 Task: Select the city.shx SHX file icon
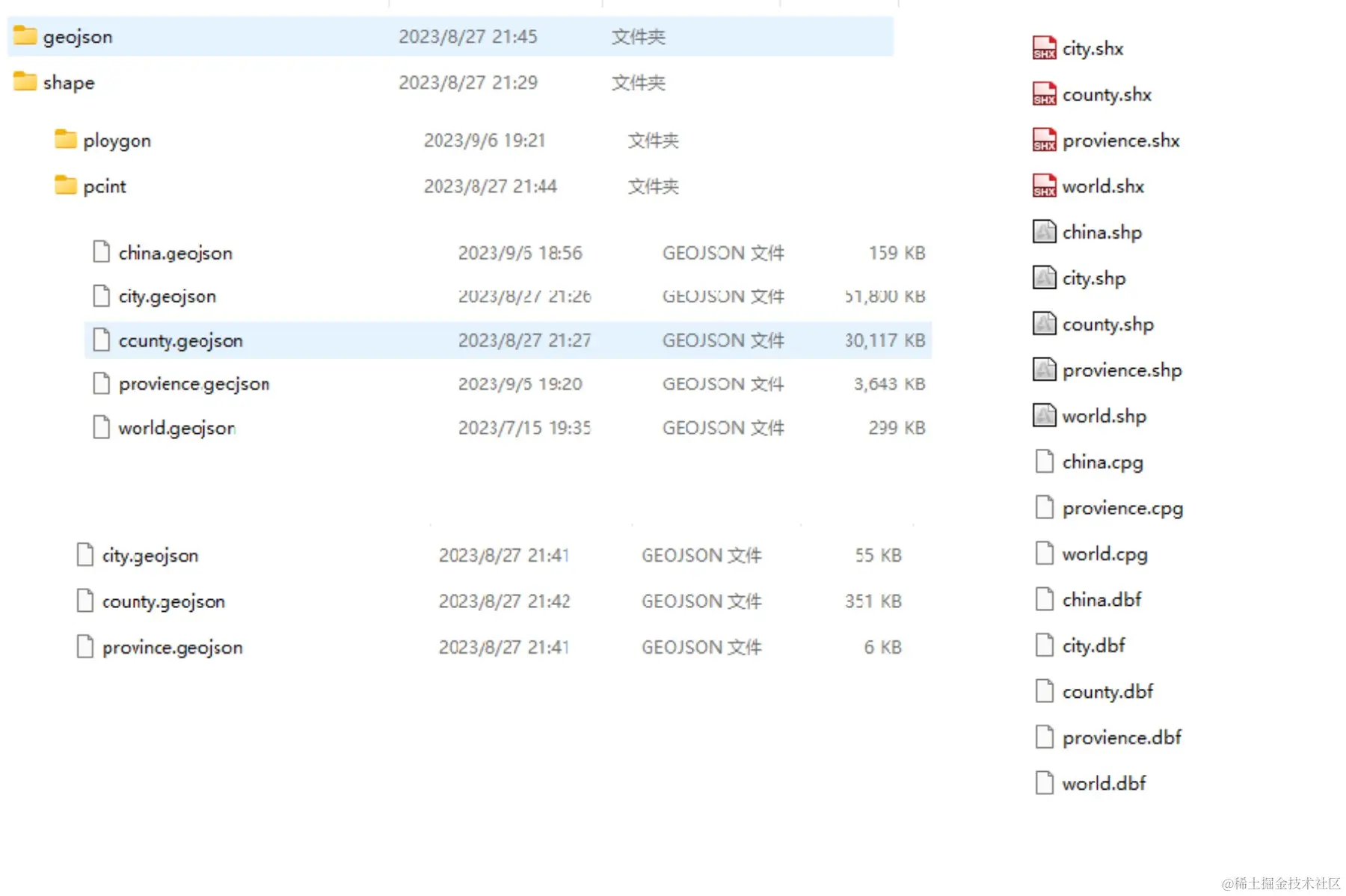pyautogui.click(x=1045, y=49)
